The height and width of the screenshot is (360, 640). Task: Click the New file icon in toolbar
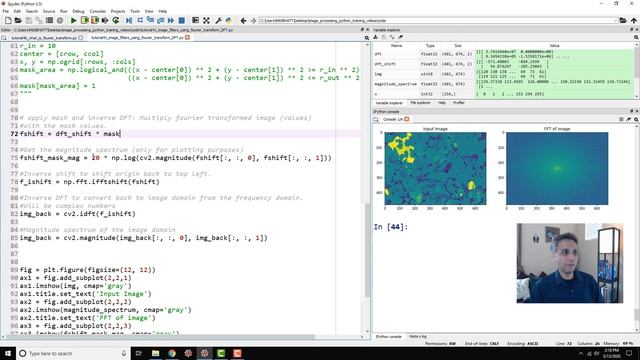pos(8,20)
